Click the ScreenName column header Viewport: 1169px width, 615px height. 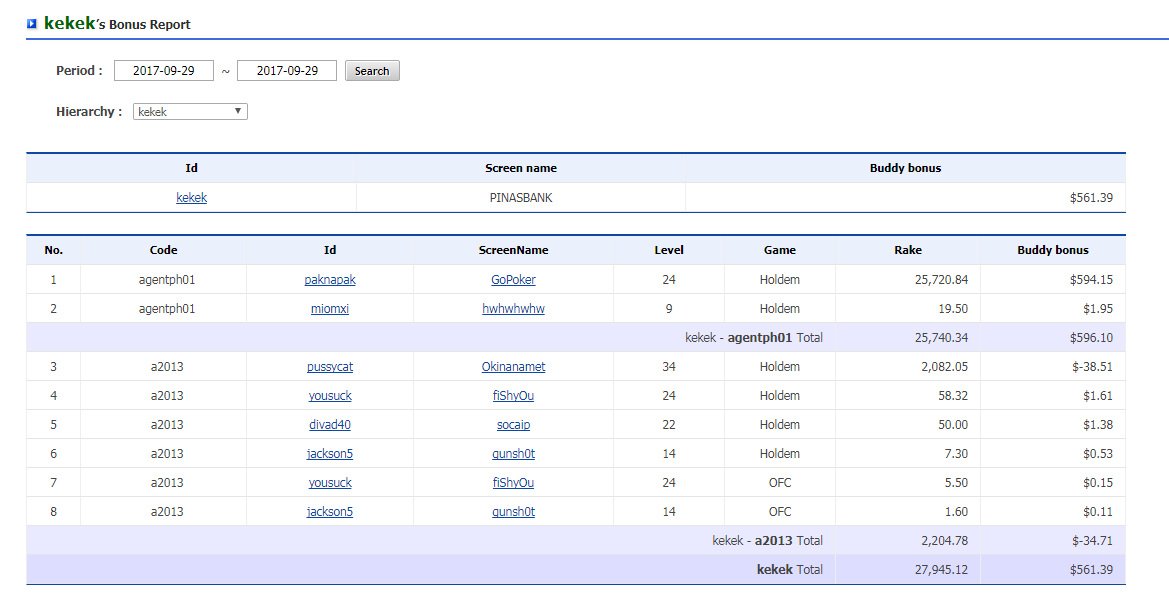click(x=513, y=250)
